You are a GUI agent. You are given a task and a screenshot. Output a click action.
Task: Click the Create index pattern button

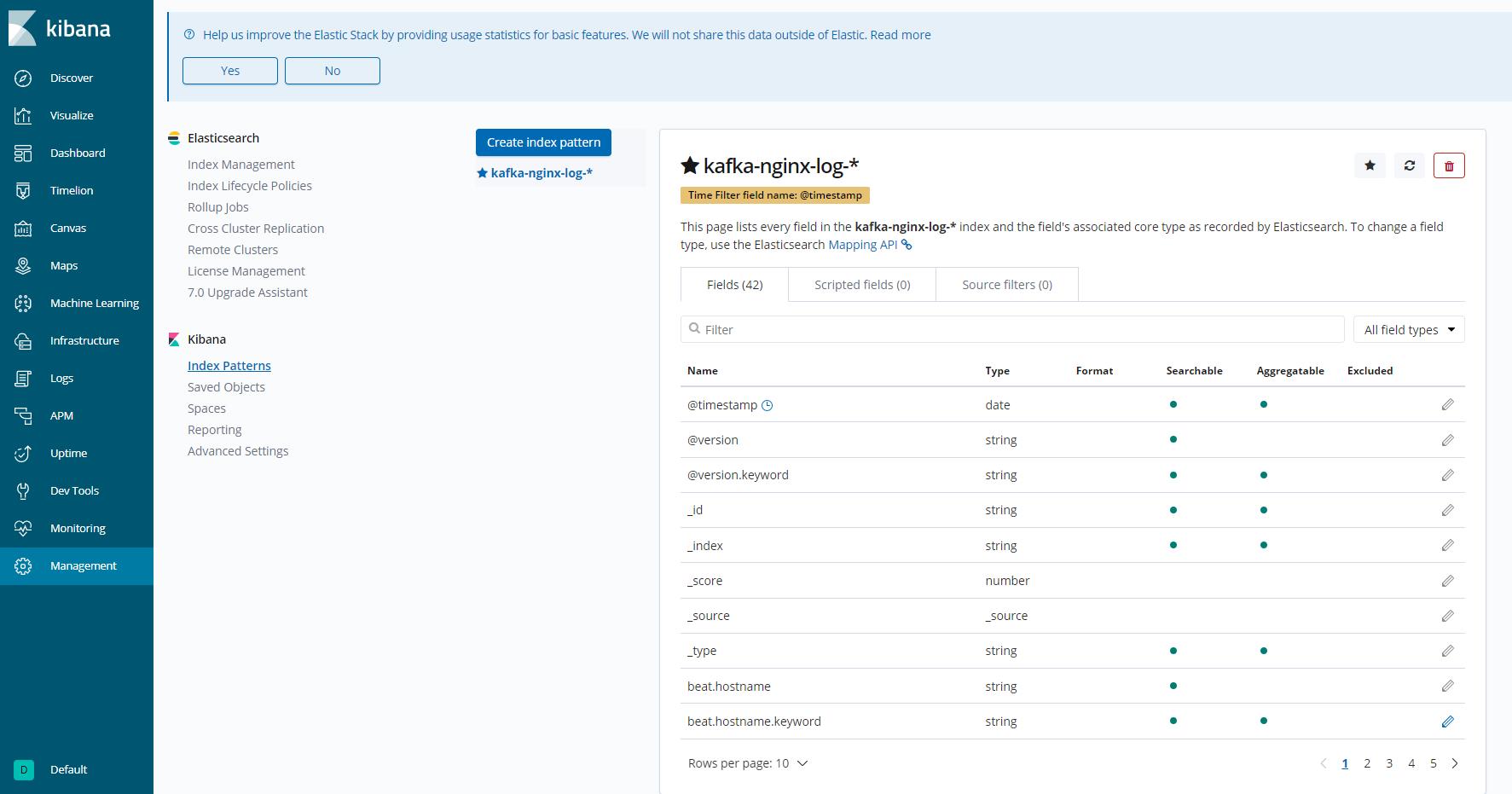(x=543, y=142)
